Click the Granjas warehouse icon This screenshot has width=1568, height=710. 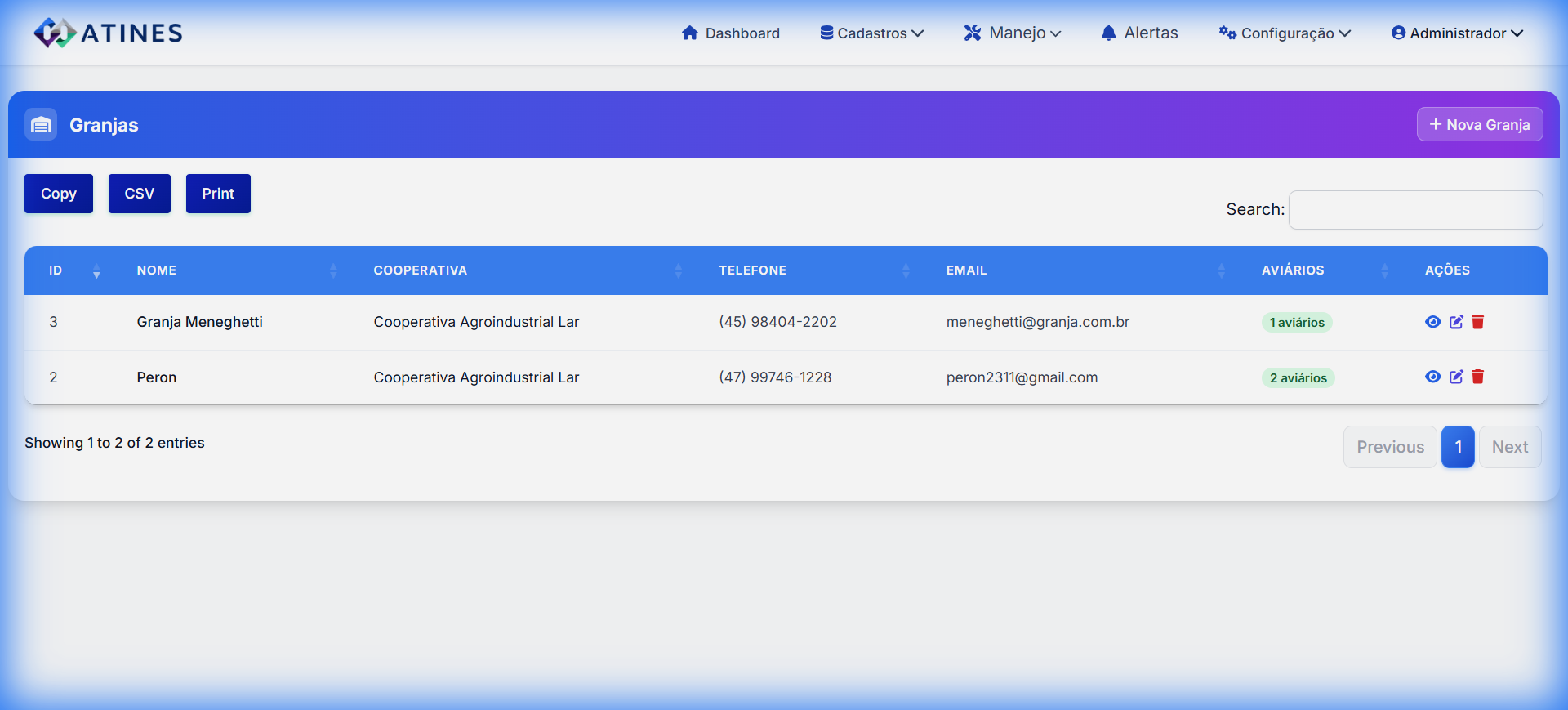tap(41, 125)
